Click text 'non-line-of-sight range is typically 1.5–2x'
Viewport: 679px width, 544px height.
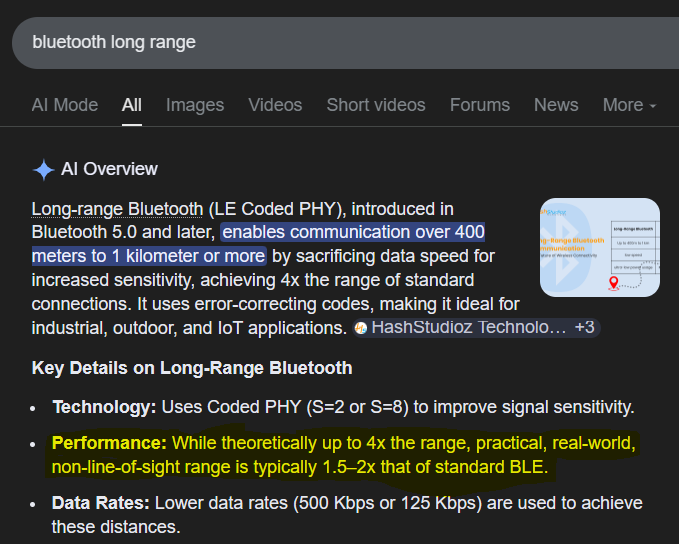tap(213, 467)
